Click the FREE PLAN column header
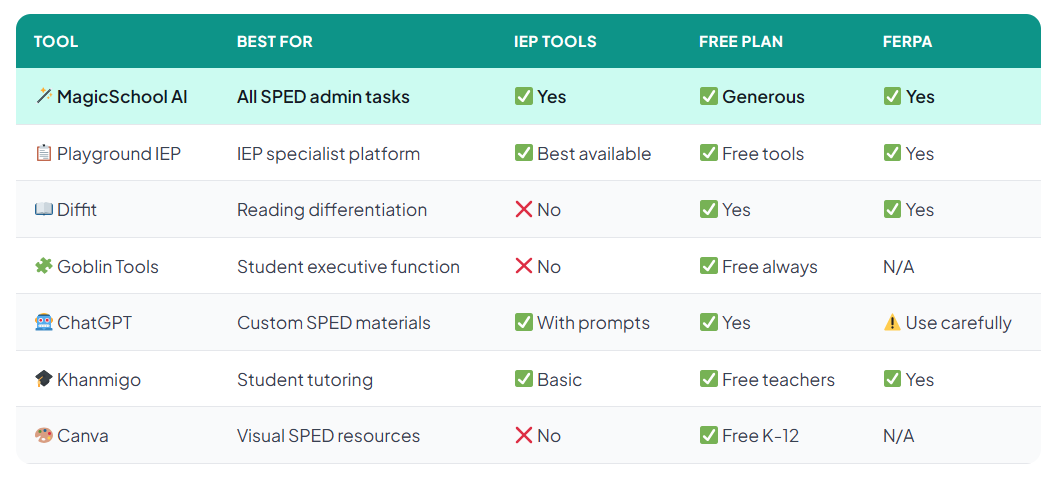 point(741,41)
